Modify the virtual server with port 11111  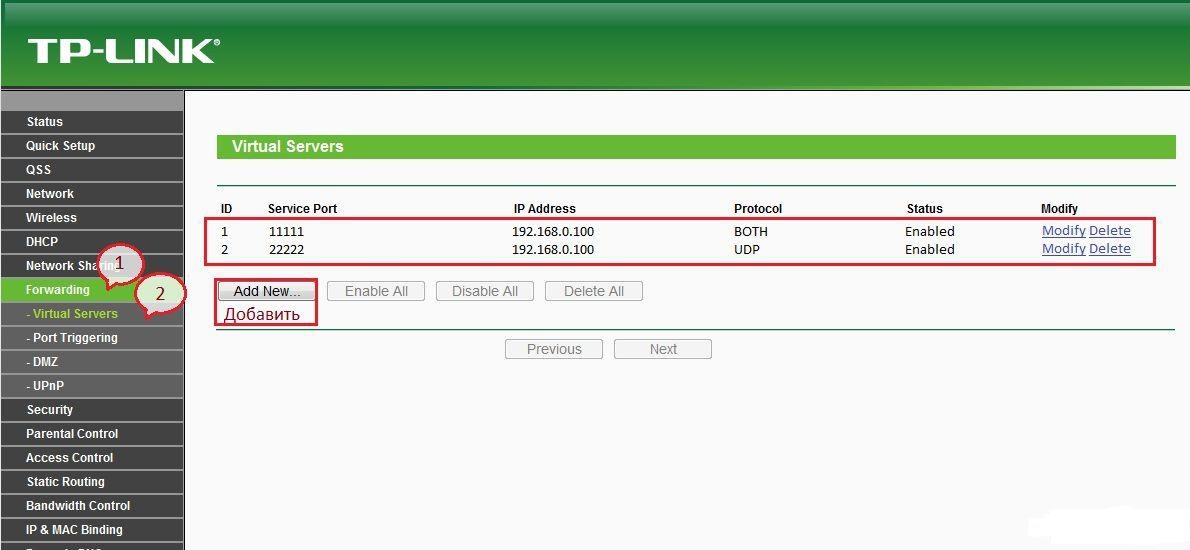tap(1063, 231)
